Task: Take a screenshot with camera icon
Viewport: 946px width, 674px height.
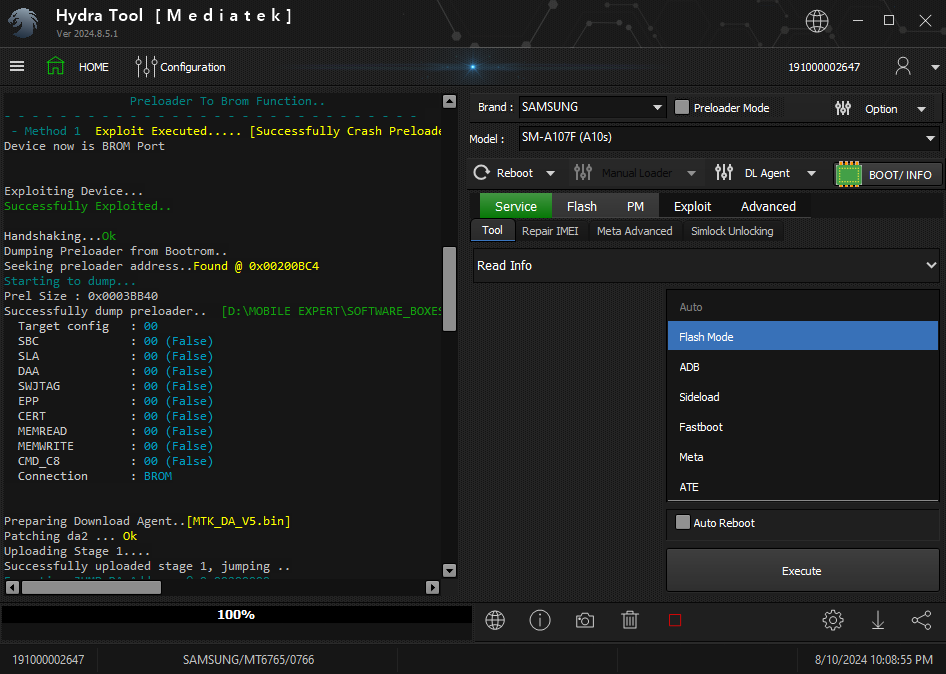Action: pos(585,620)
